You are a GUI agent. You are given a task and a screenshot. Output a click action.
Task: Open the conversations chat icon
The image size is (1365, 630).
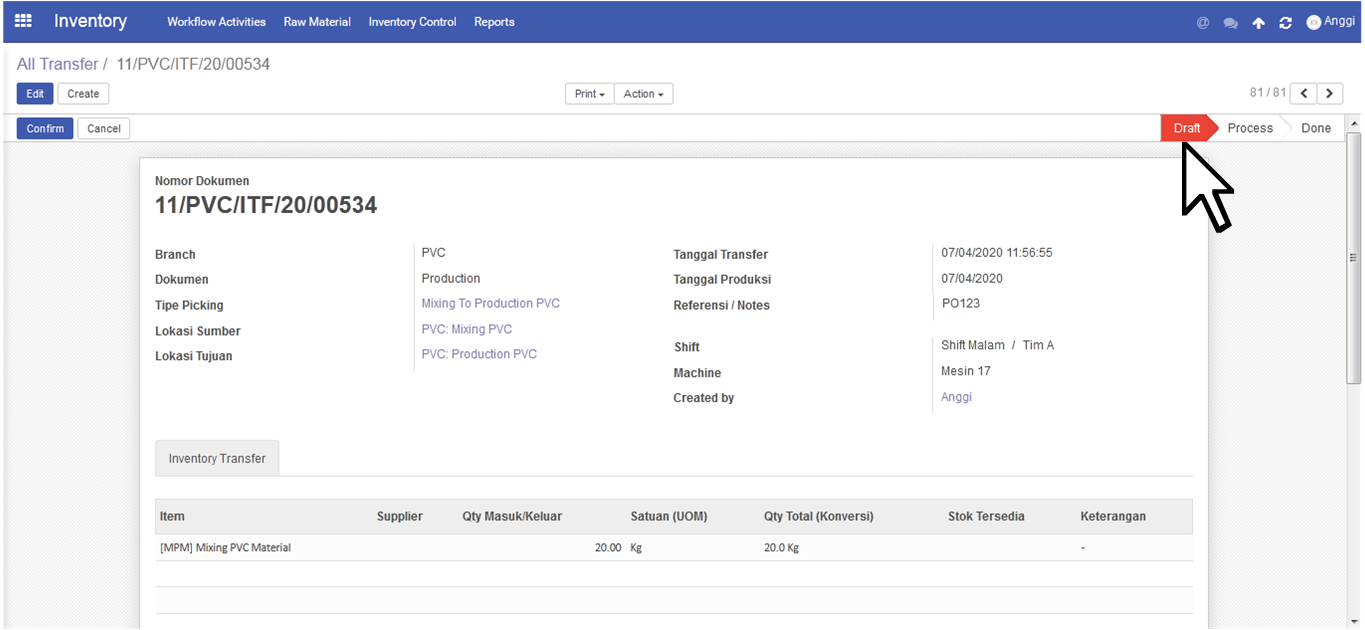[1230, 22]
